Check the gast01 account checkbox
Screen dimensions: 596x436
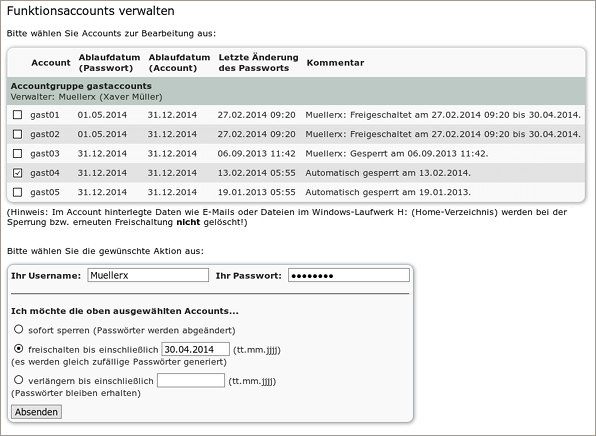(x=17, y=114)
